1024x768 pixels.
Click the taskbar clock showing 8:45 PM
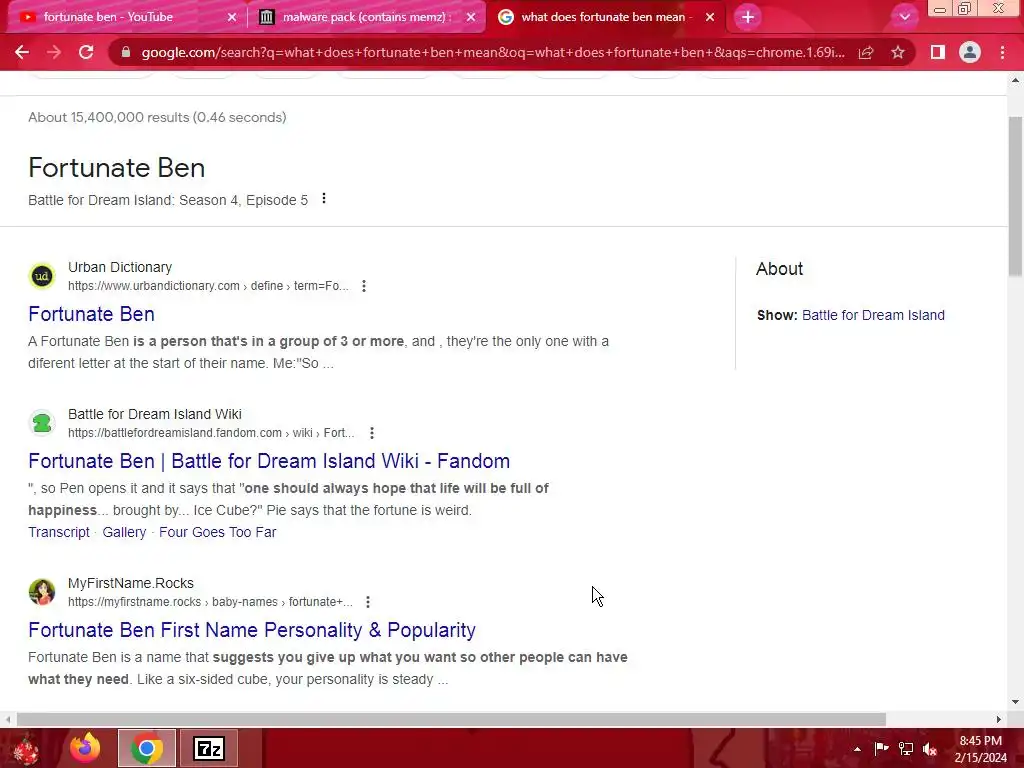(980, 749)
